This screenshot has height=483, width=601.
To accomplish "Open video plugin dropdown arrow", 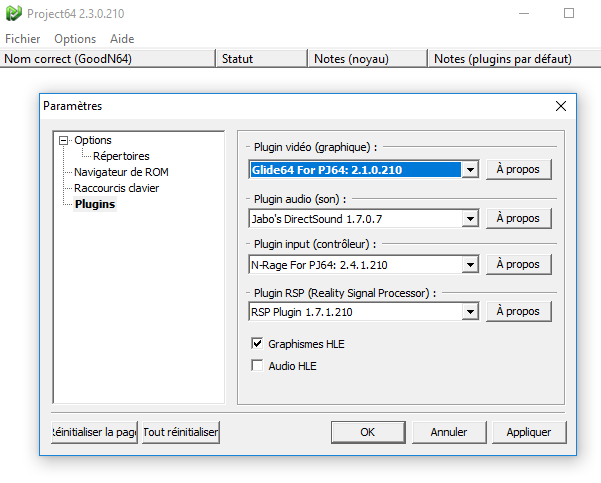I will click(470, 169).
